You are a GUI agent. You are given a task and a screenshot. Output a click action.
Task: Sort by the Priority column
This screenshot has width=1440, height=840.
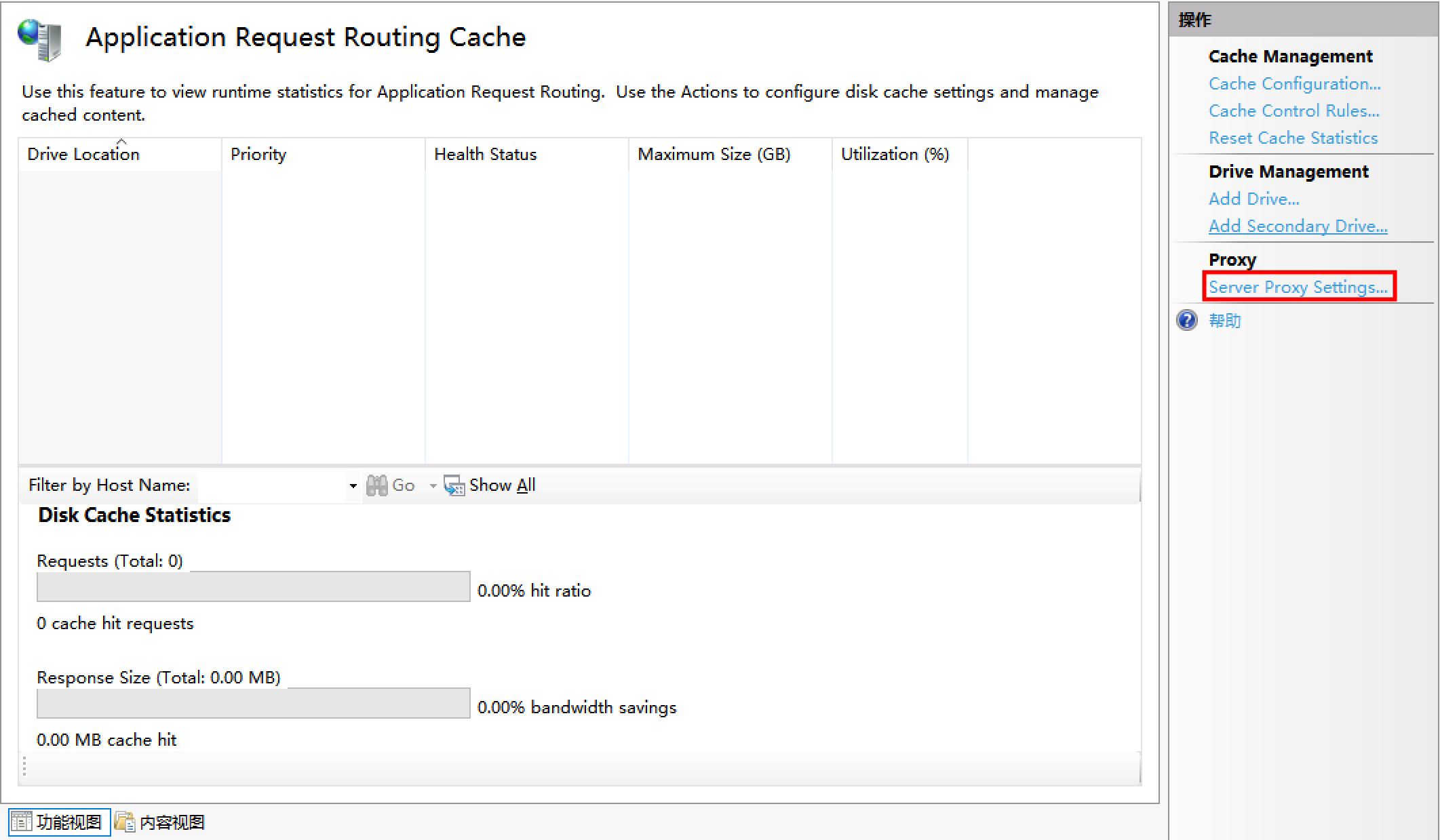(x=258, y=155)
